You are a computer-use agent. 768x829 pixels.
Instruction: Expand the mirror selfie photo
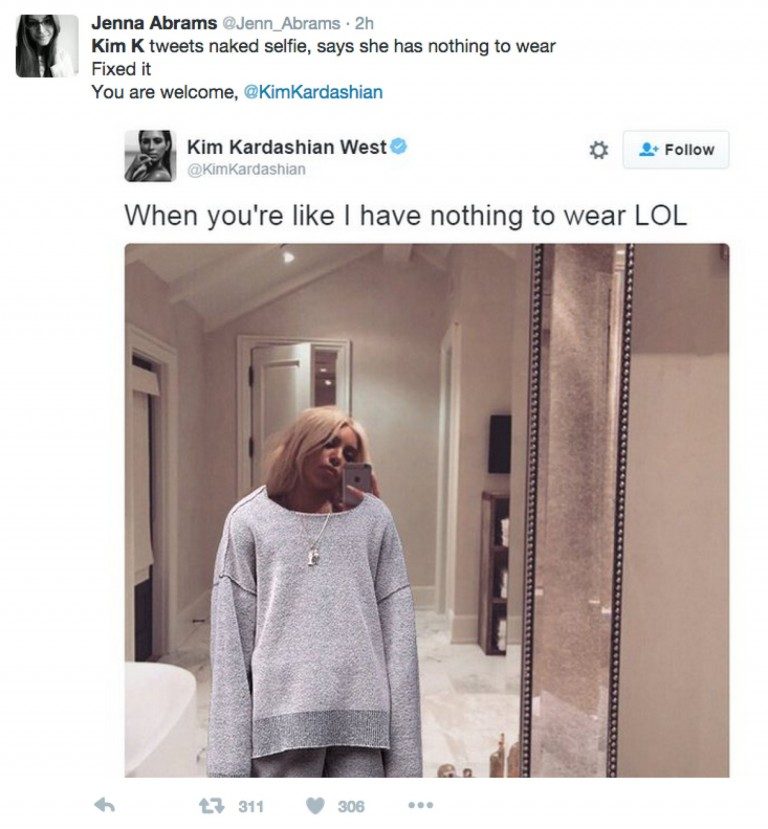pos(427,510)
